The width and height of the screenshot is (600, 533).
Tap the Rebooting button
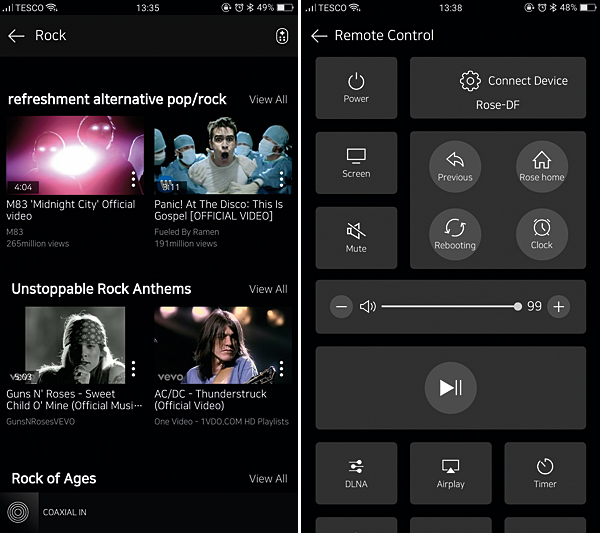coord(455,234)
